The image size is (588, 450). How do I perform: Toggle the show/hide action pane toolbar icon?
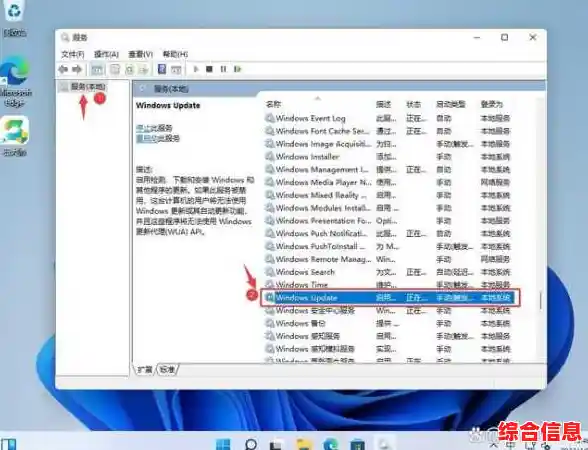tap(176, 69)
